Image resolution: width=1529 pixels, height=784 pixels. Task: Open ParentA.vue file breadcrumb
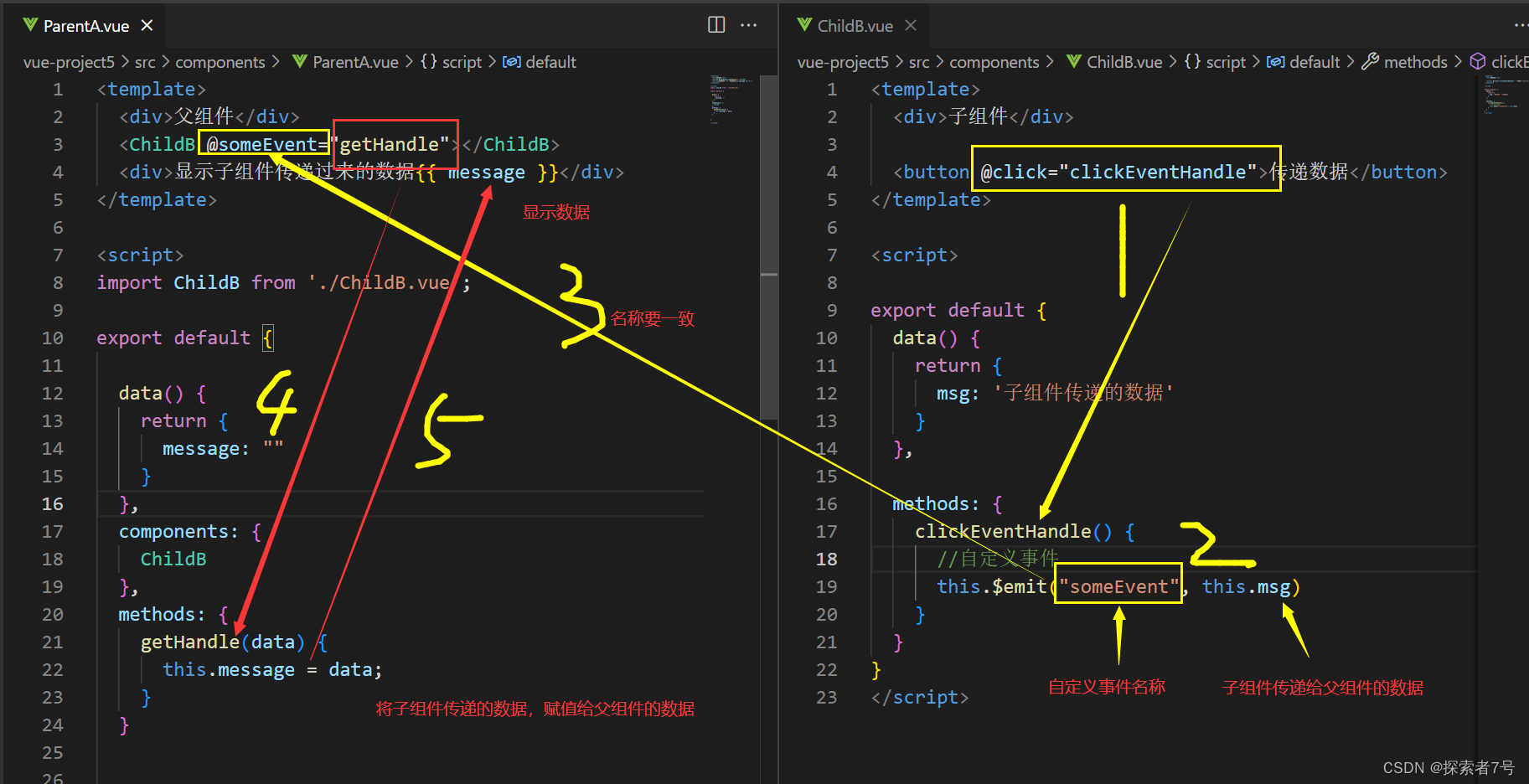[x=355, y=62]
